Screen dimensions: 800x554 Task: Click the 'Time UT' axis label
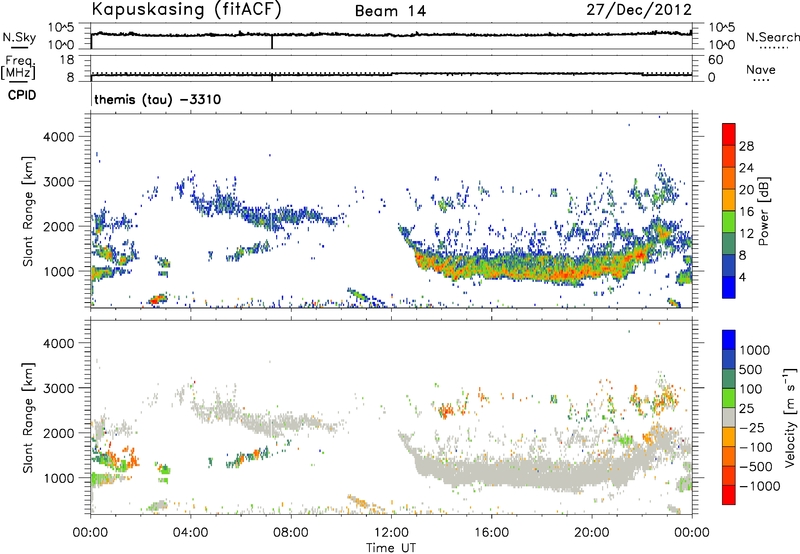tap(391, 548)
